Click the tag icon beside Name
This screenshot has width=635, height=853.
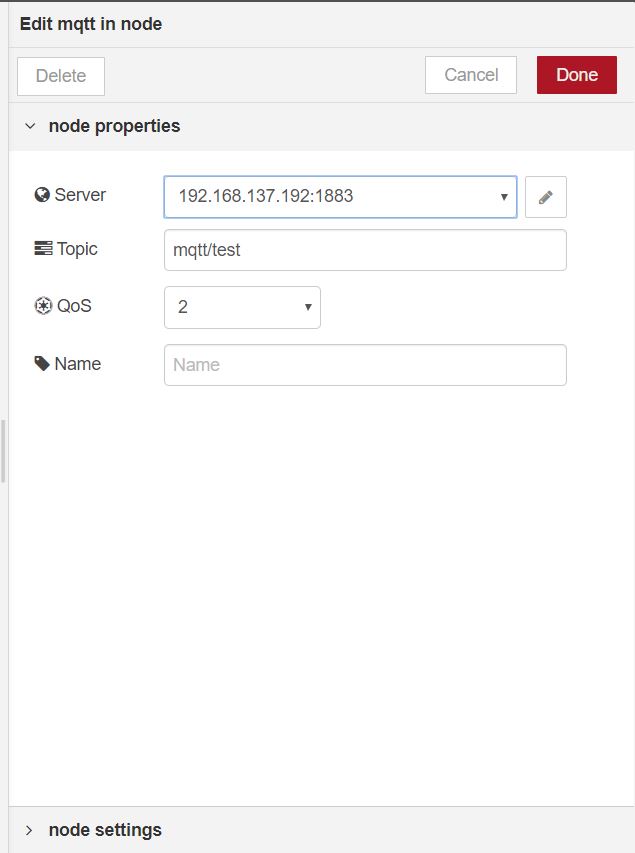[x=42, y=364]
